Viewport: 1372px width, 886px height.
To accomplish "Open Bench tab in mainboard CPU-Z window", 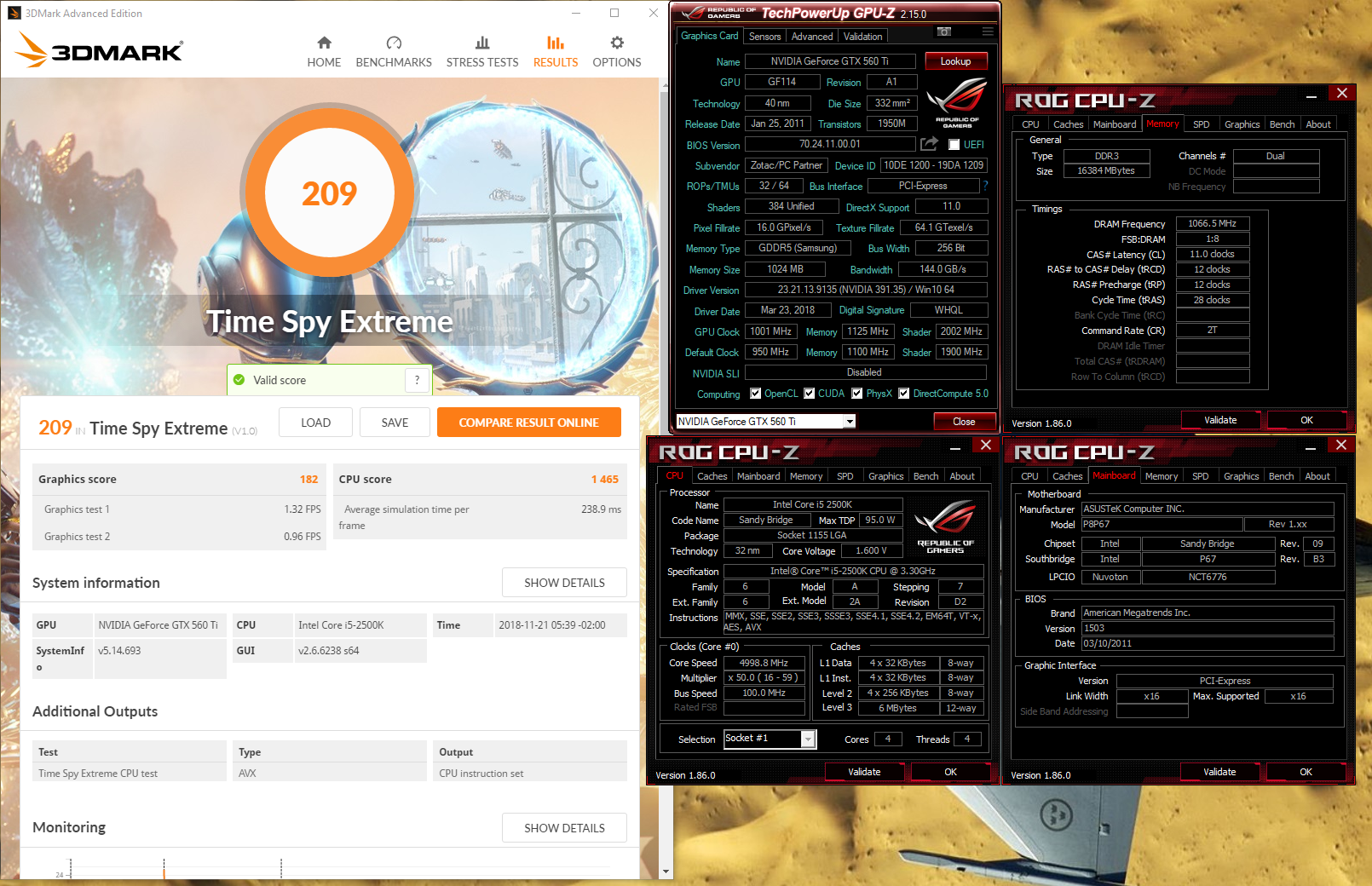I will point(1281,476).
